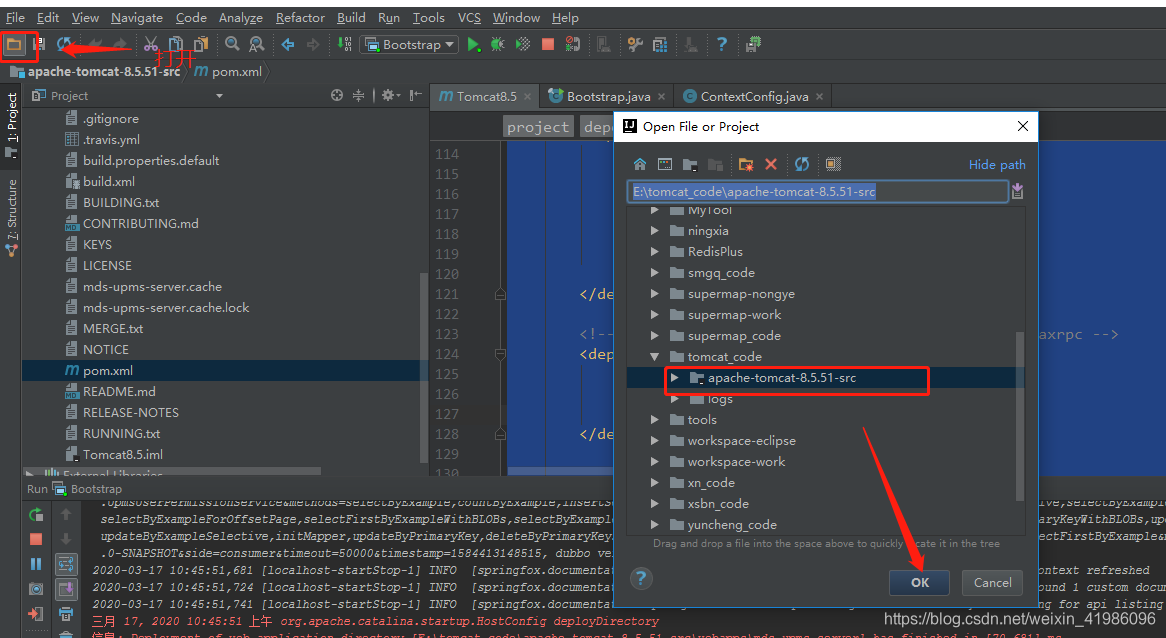Switch to the Tomcat8.5 editor tab
The image size is (1166, 638).
click(x=486, y=97)
